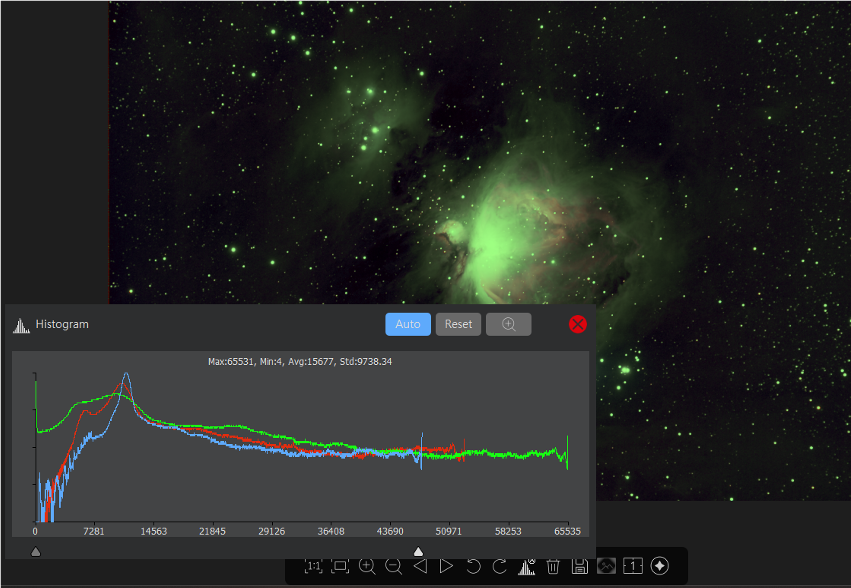The width and height of the screenshot is (851, 588).
Task: Zoom out using the bottom toolbar magnifier
Action: 393,566
